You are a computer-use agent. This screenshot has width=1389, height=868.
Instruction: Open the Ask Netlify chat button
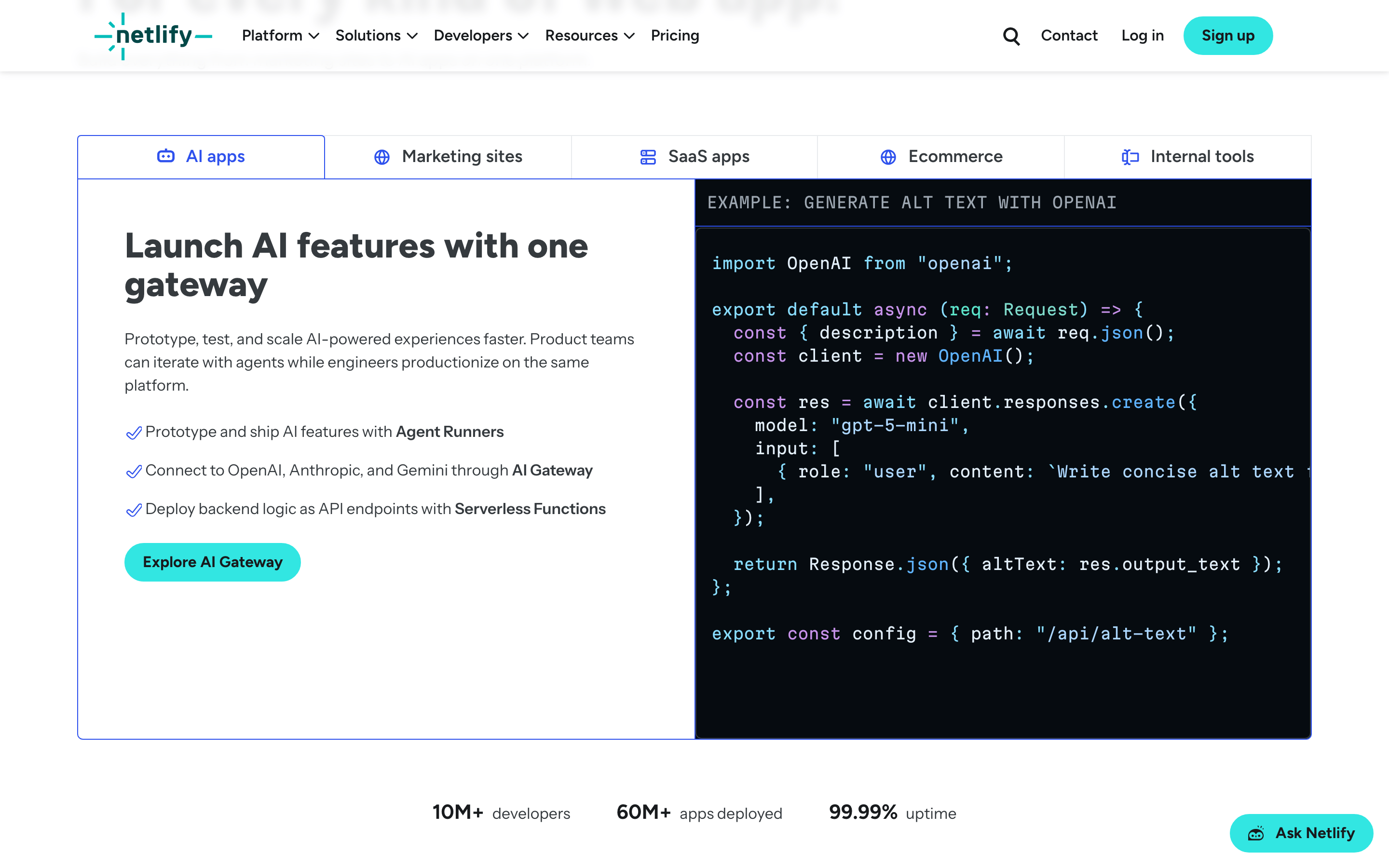pos(1301,833)
